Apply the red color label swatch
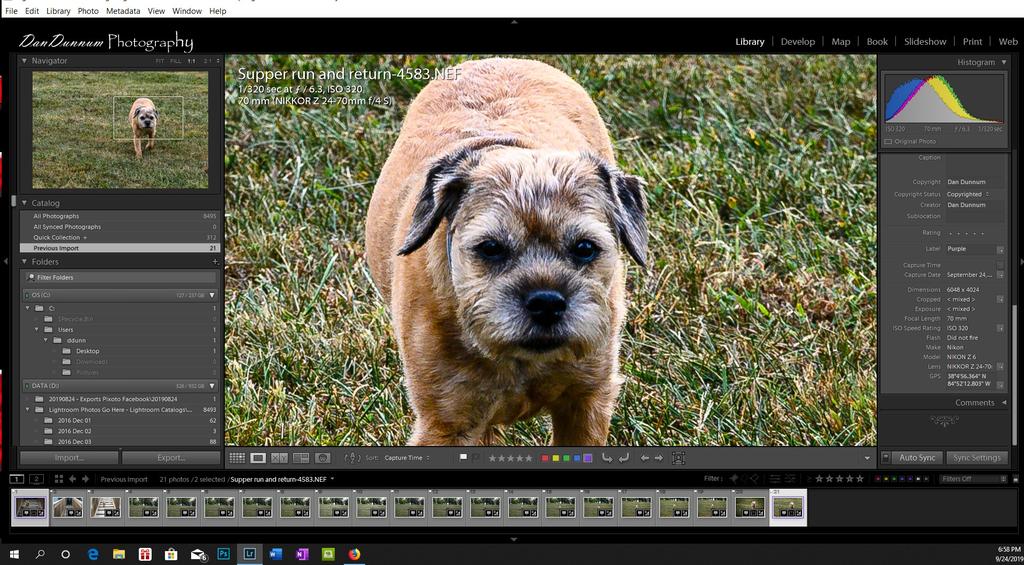This screenshot has width=1024, height=565. pos(544,458)
